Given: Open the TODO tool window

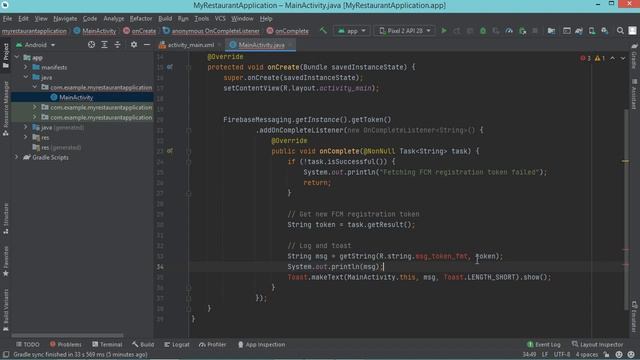Looking at the screenshot, I should click(28, 344).
